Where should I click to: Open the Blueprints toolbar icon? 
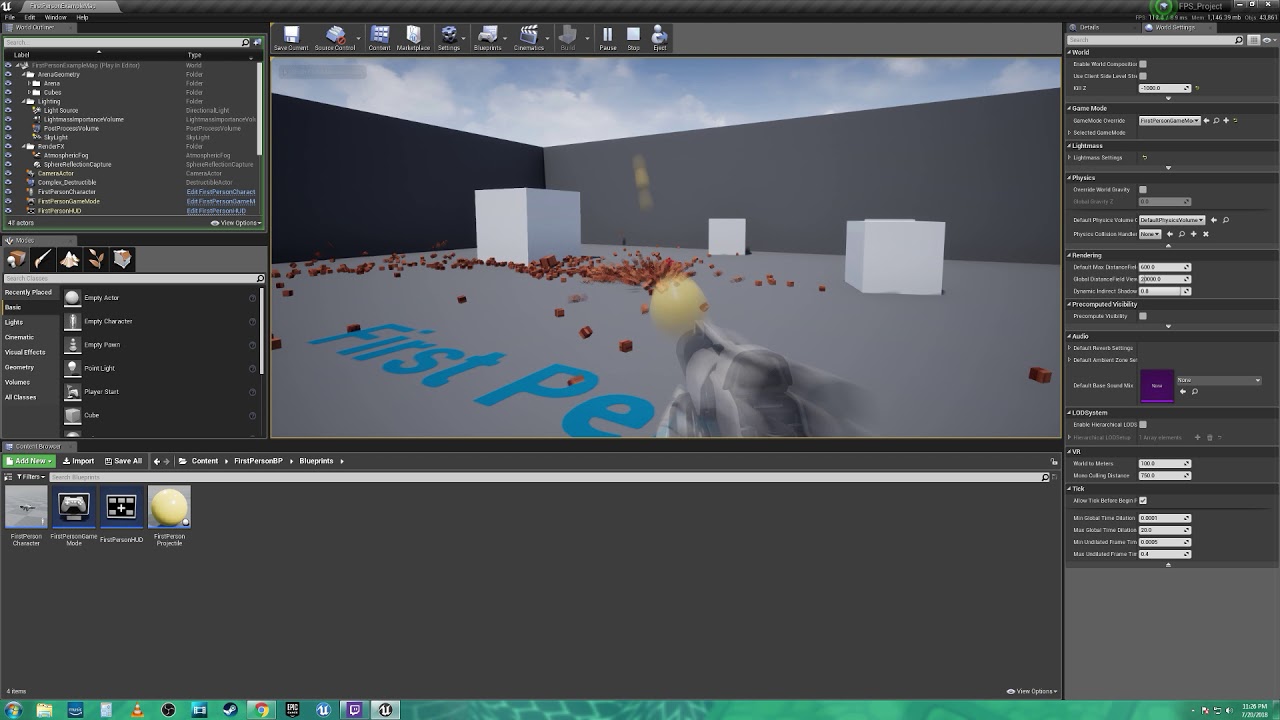[488, 38]
